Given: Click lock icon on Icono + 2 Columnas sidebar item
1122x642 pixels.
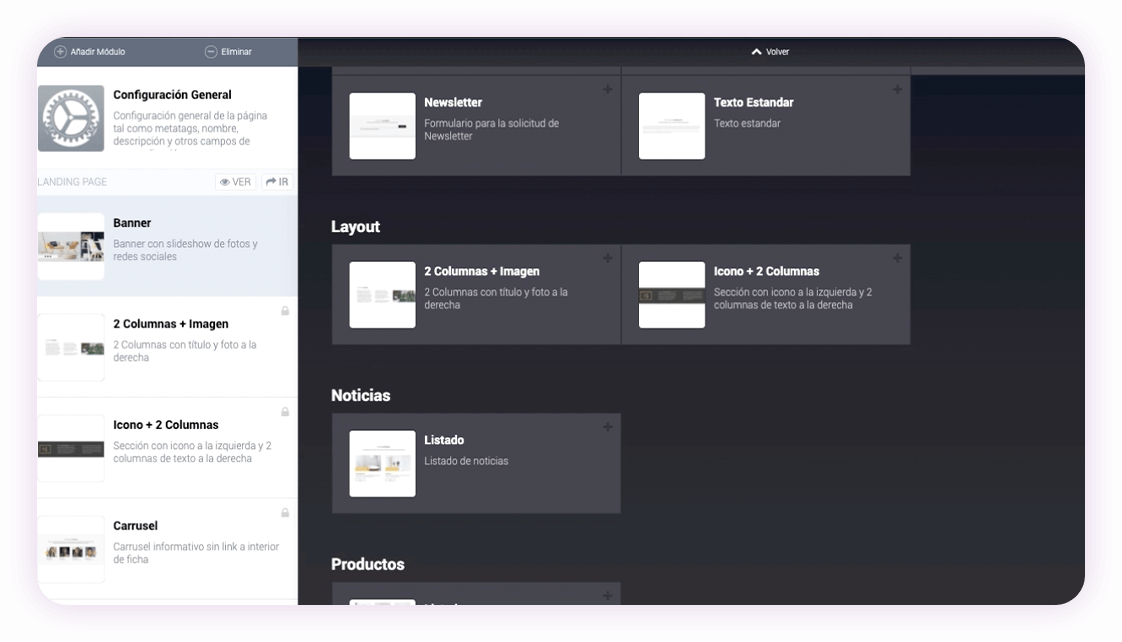Looking at the screenshot, I should click(x=285, y=412).
